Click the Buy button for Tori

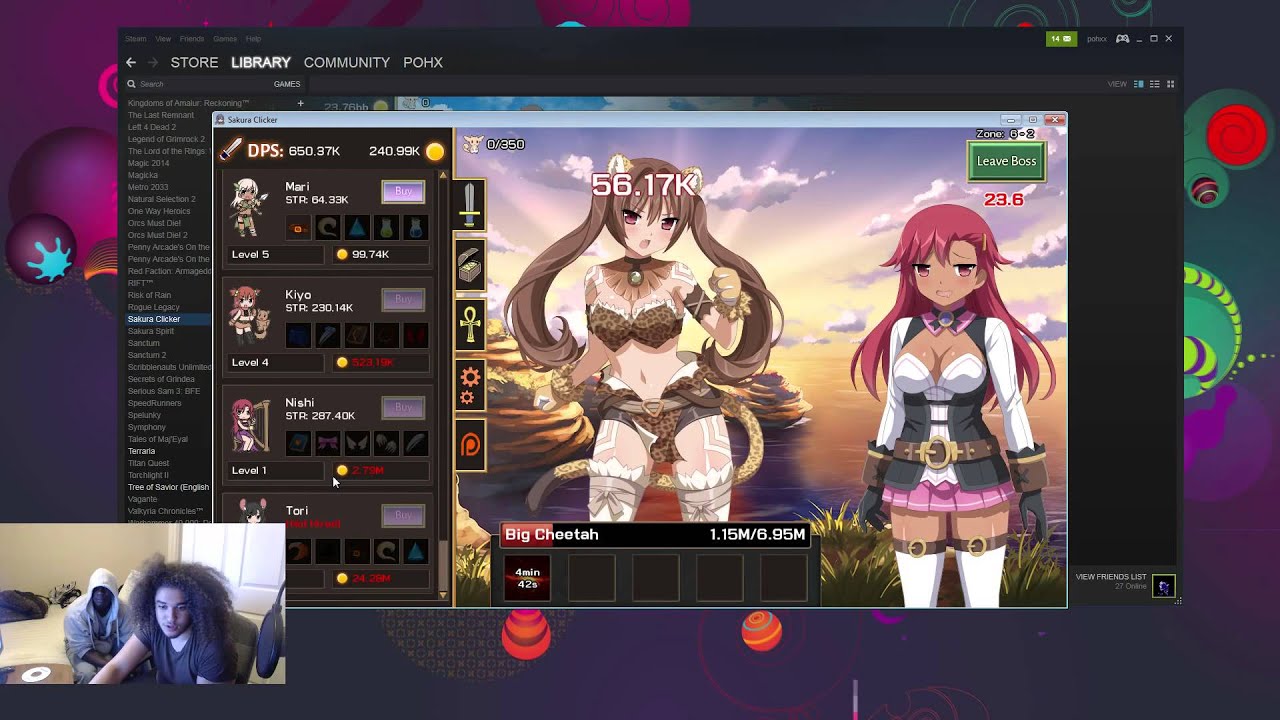click(403, 515)
